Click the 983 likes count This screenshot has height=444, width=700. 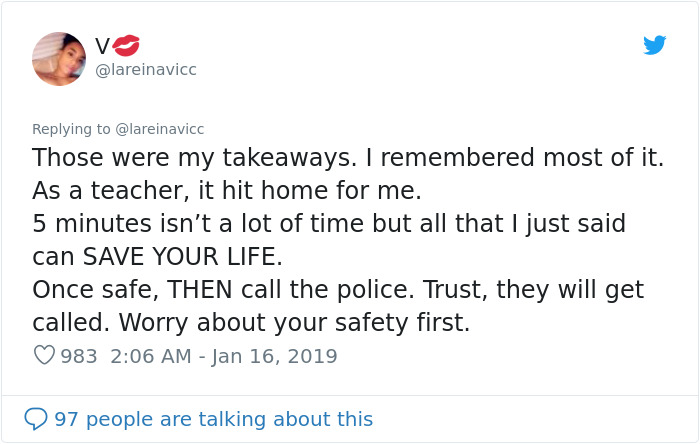click(79, 356)
